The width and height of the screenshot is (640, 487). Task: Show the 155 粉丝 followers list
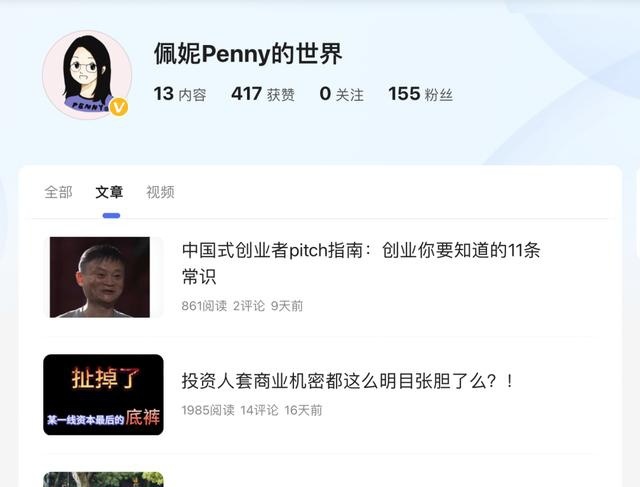420,94
